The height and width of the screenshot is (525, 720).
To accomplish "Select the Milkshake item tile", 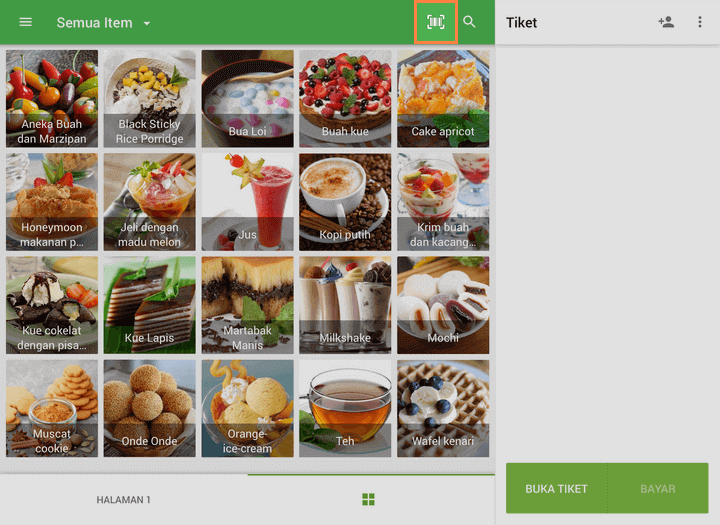I will tap(345, 305).
